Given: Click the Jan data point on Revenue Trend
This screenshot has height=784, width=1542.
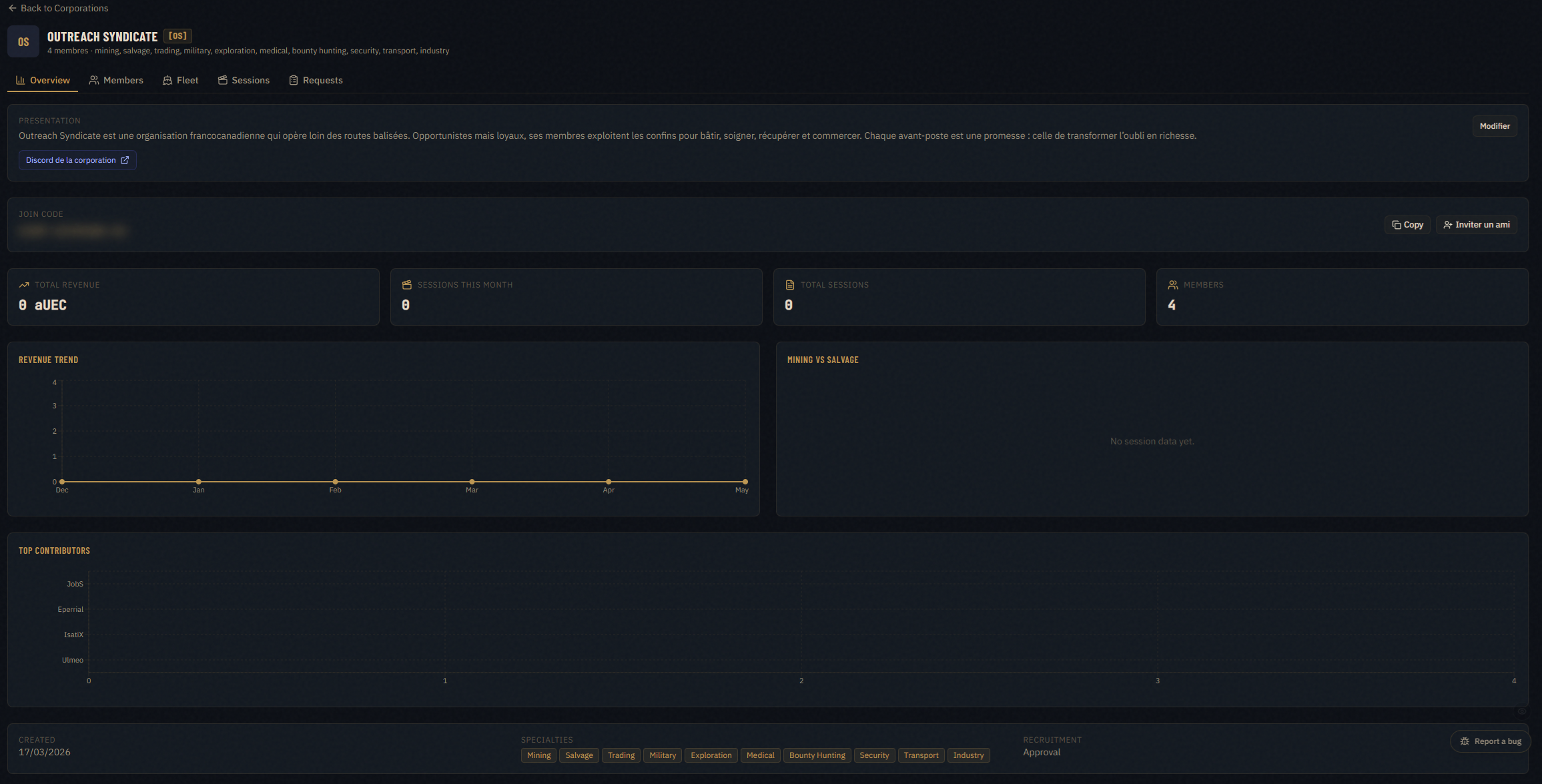Looking at the screenshot, I should pos(199,482).
